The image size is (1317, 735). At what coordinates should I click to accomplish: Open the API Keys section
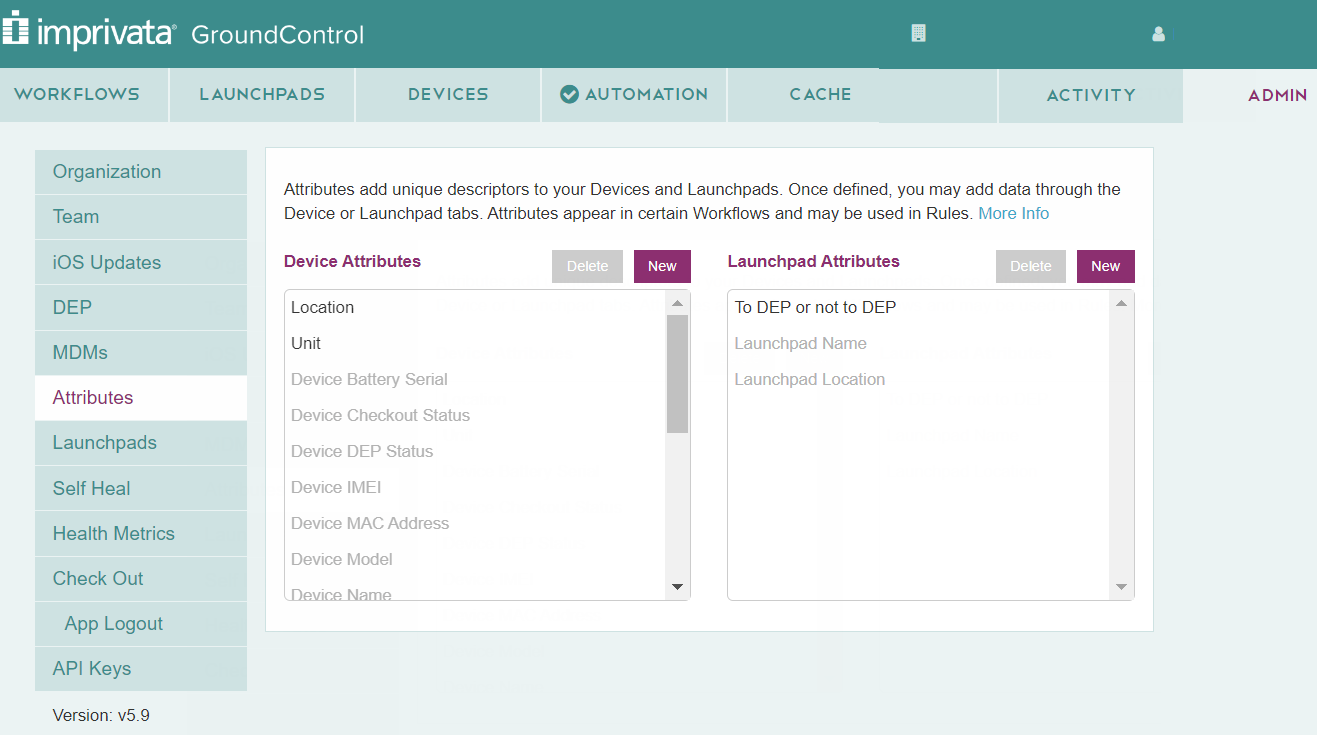click(141, 669)
